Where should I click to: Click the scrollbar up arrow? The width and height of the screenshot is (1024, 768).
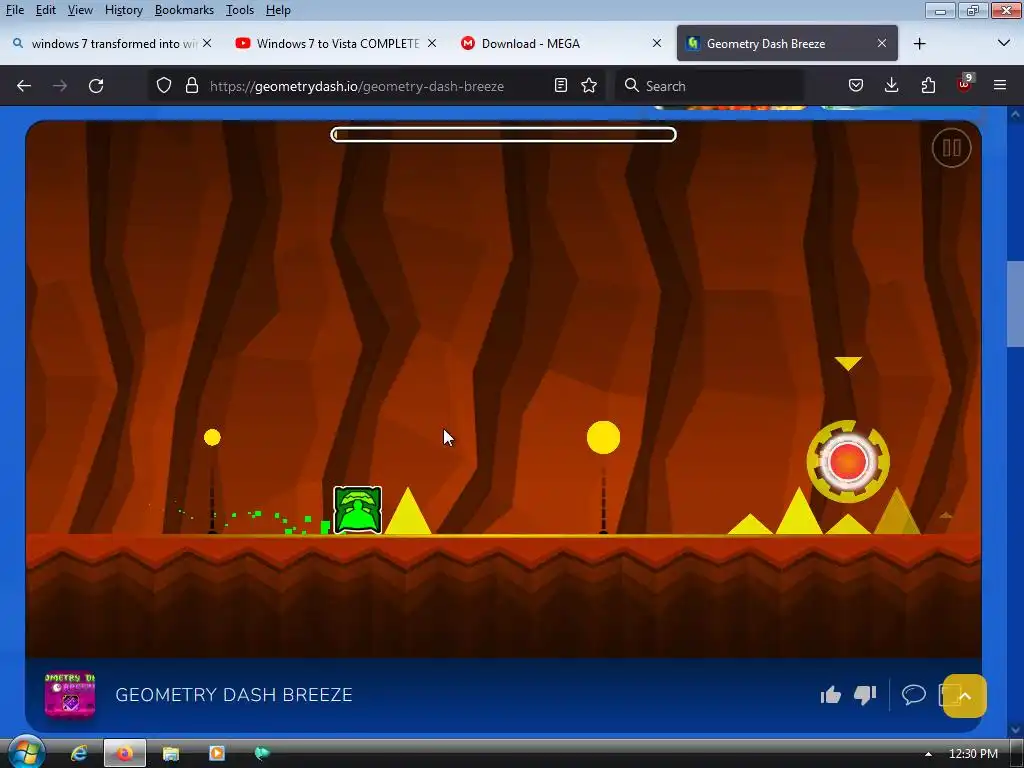coord(1016,114)
